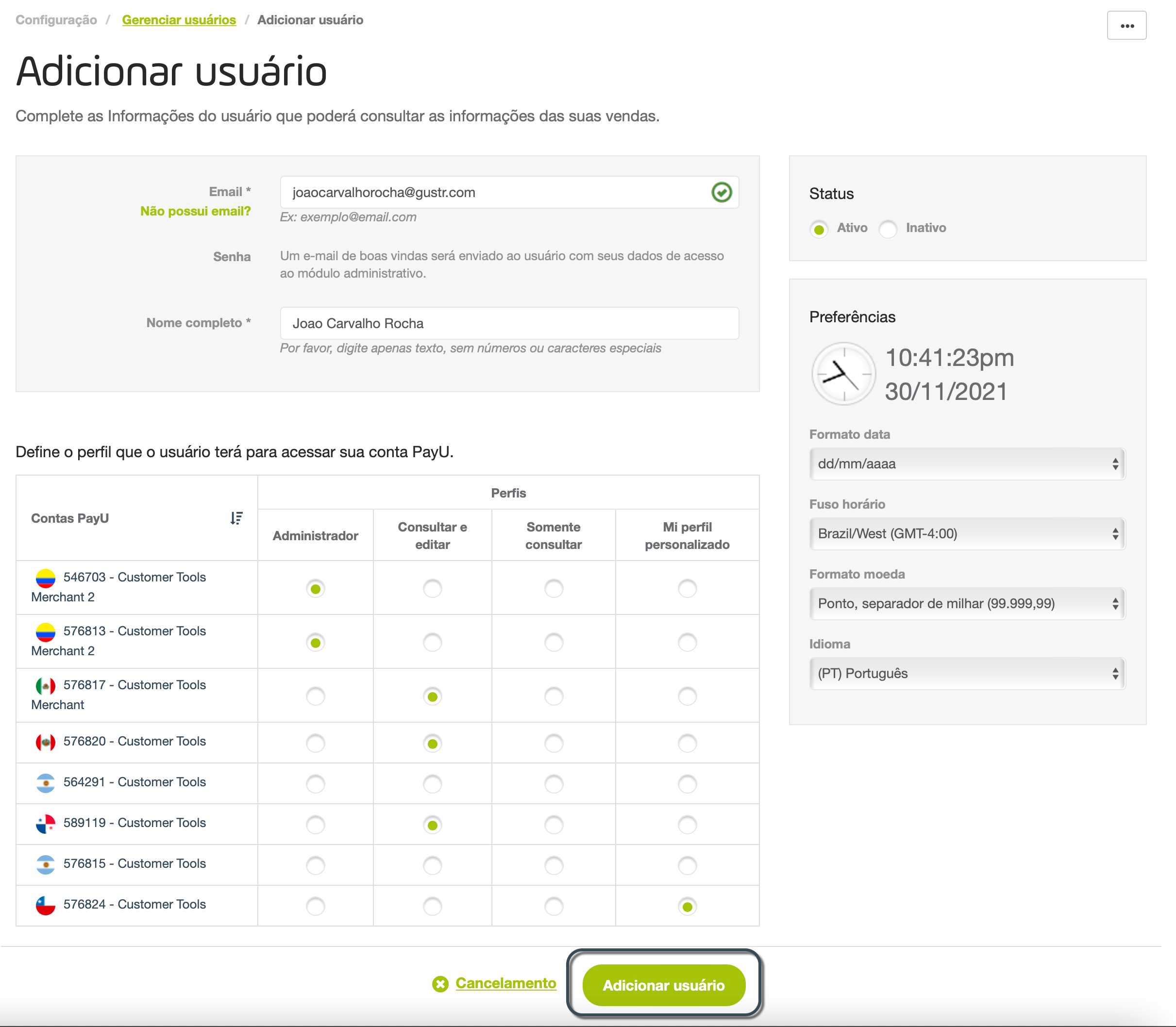Click the 30/11/2021 date display
Viewport: 1176px width, 1027px height.
coord(946,392)
